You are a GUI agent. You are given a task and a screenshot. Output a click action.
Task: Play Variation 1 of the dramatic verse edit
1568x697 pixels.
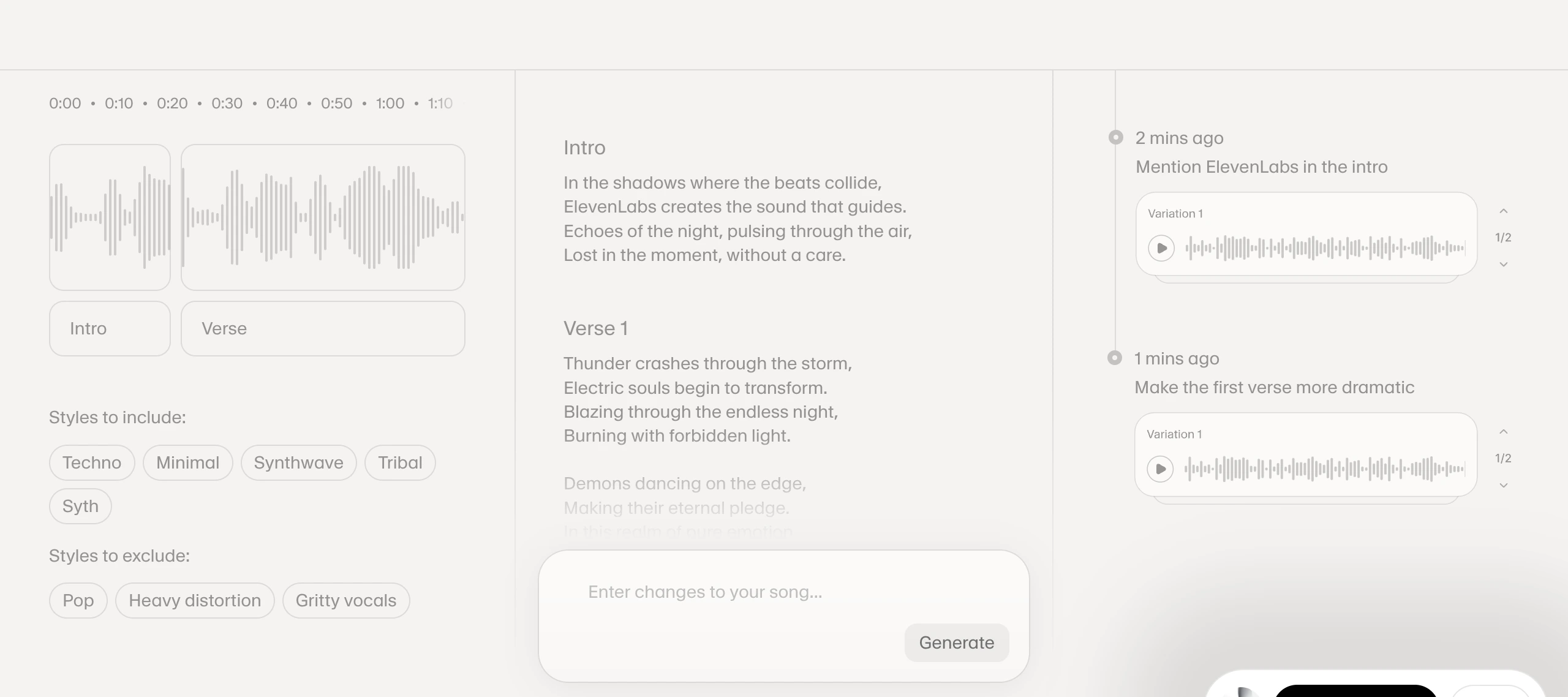click(x=1159, y=469)
